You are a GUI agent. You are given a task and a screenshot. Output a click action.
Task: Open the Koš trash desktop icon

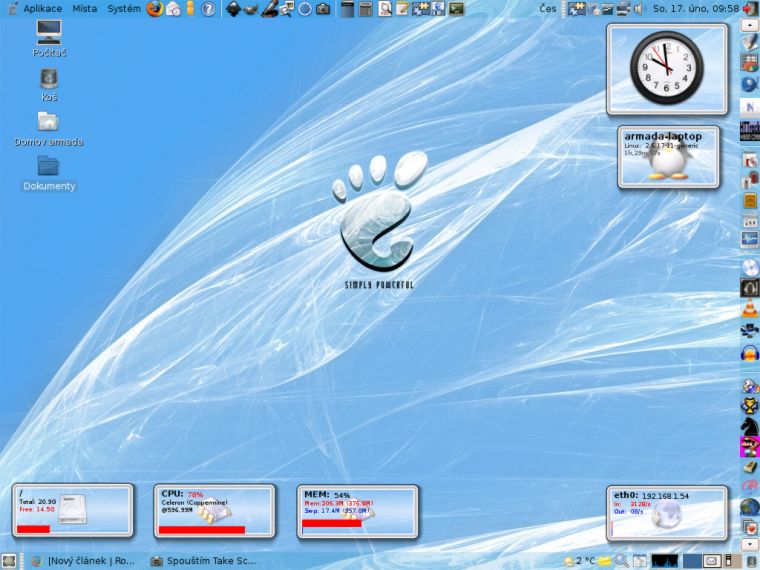click(49, 84)
